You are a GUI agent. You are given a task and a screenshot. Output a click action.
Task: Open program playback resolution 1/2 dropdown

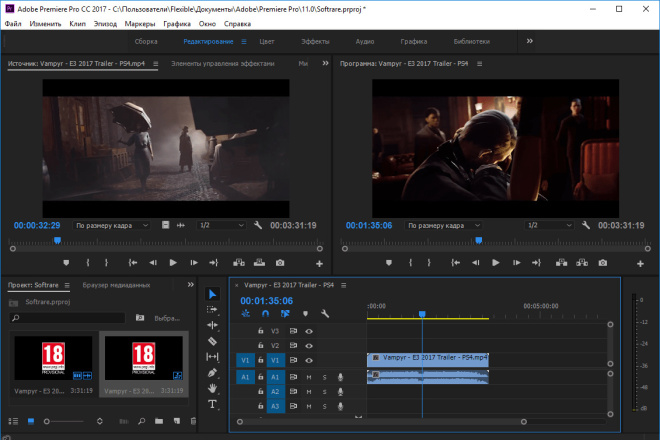[x=549, y=225]
